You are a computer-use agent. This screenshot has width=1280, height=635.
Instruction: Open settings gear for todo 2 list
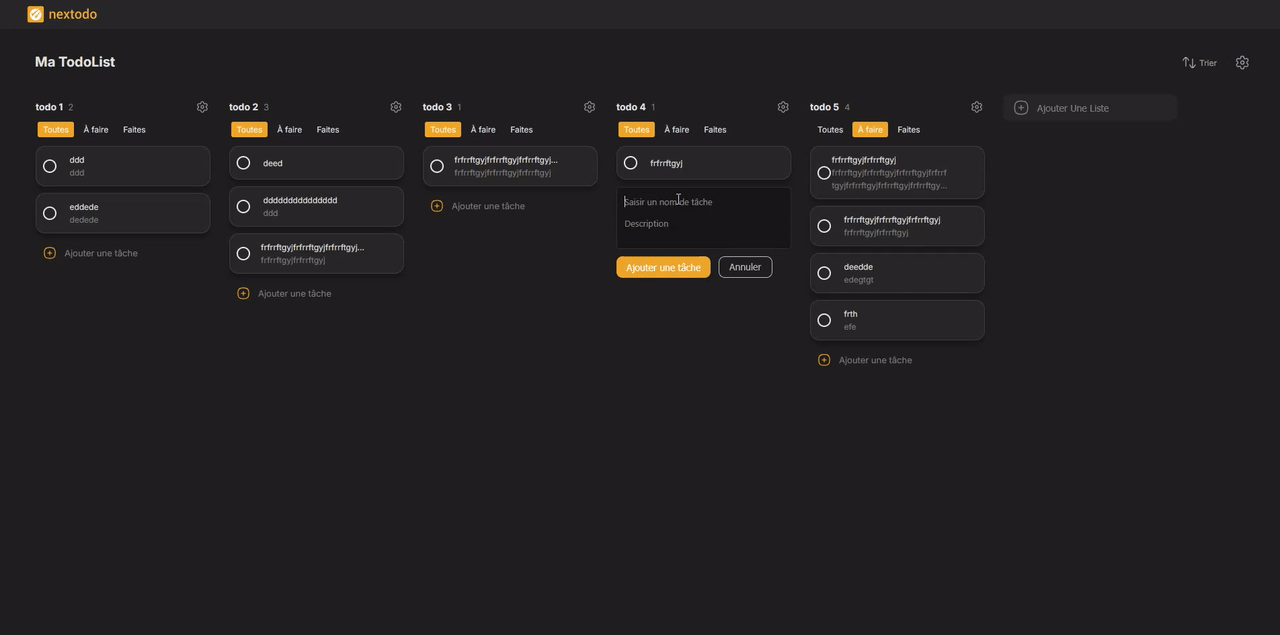(x=396, y=107)
